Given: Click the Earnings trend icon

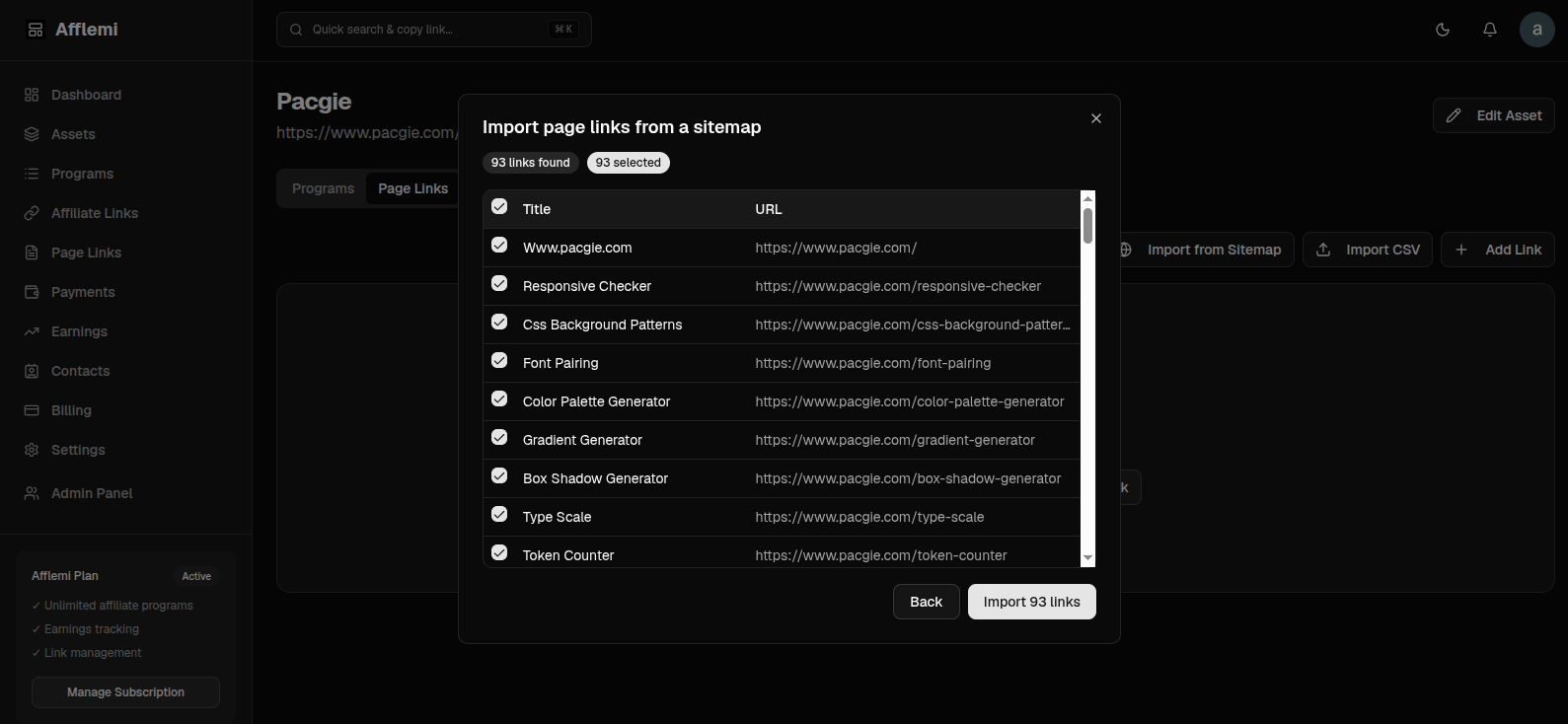Looking at the screenshot, I should tap(32, 331).
